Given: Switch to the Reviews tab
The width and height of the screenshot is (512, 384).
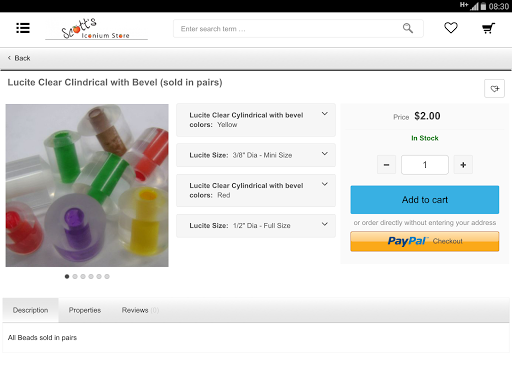Looking at the screenshot, I should [140, 310].
